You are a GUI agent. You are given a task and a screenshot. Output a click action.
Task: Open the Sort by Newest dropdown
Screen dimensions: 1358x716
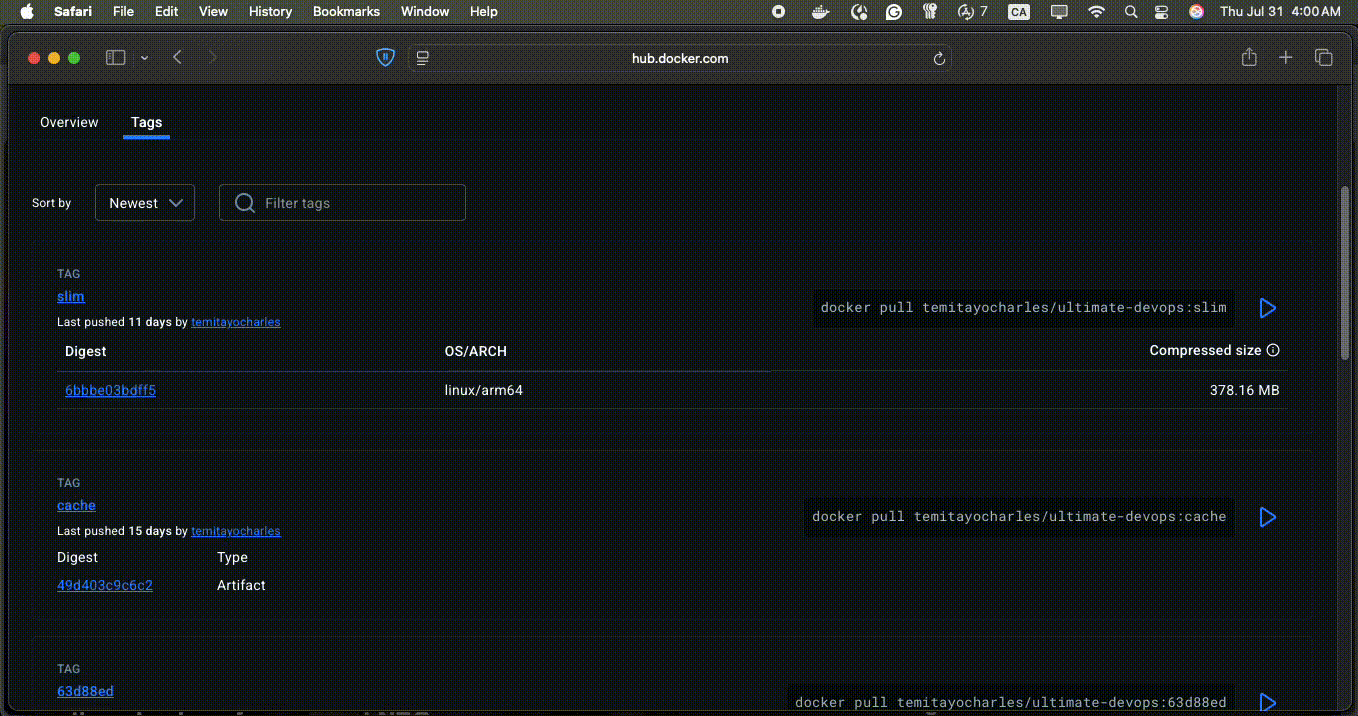pyautogui.click(x=145, y=203)
